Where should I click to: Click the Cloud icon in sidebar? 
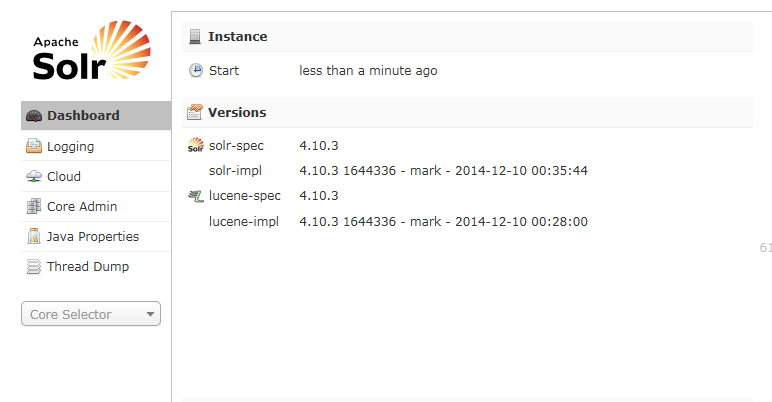tap(34, 177)
